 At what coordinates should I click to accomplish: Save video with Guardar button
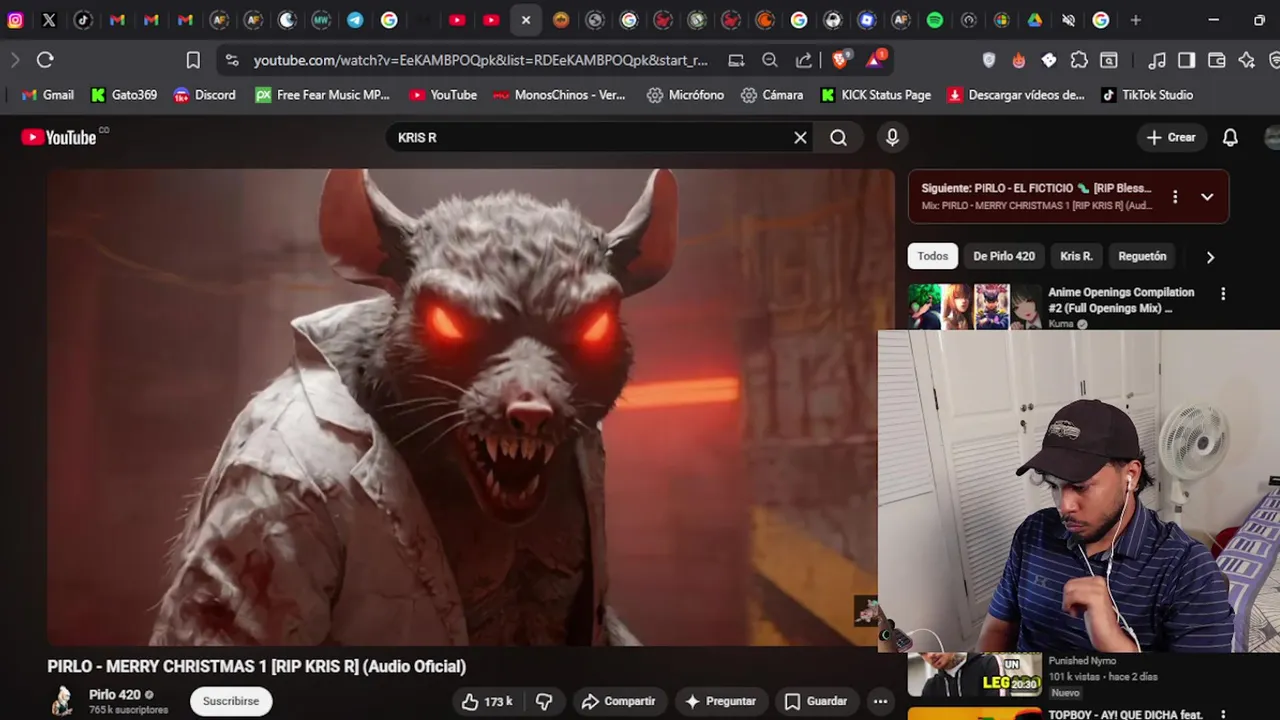coord(816,701)
